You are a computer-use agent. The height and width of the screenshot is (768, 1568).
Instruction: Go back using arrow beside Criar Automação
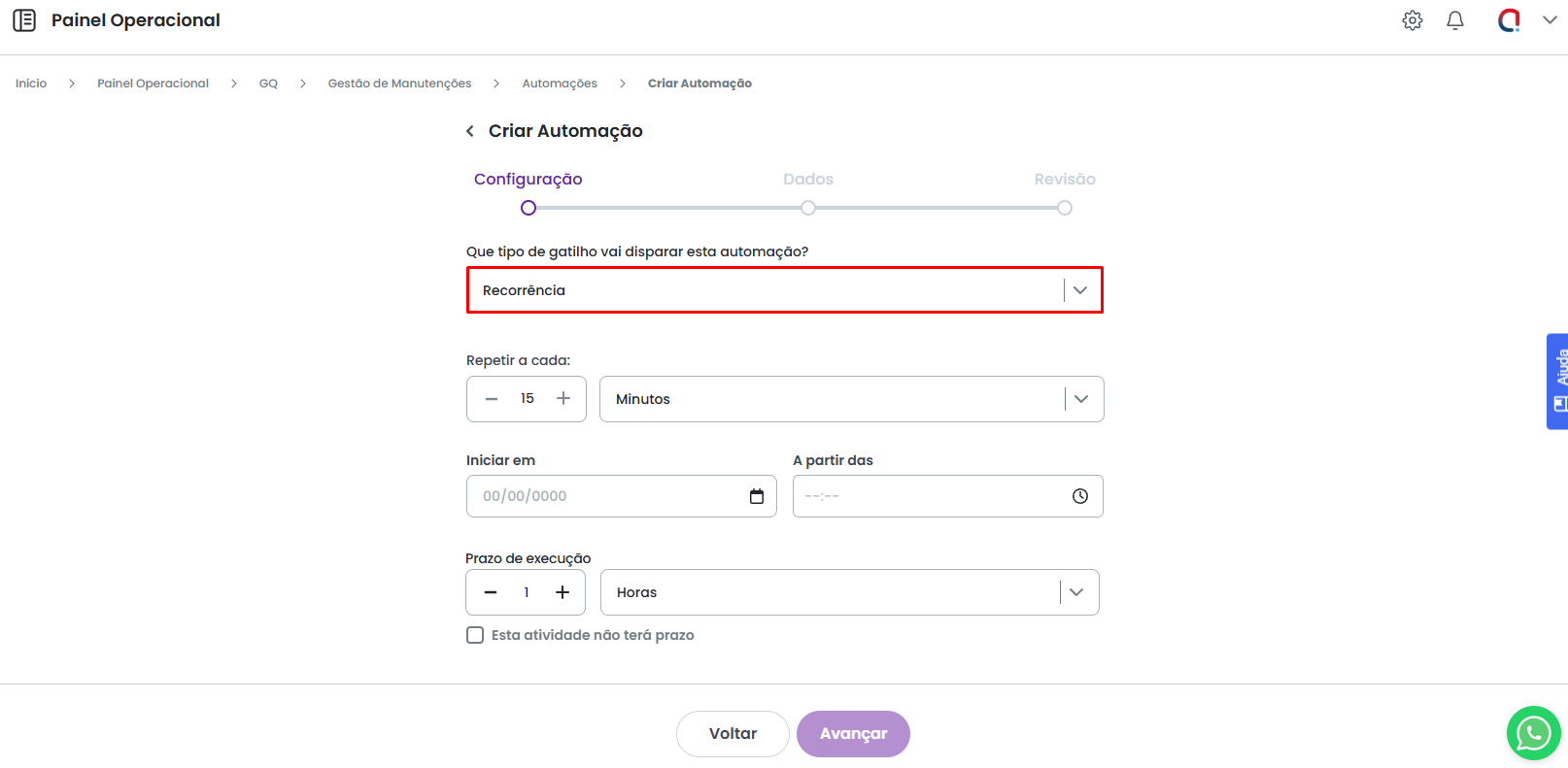point(470,131)
